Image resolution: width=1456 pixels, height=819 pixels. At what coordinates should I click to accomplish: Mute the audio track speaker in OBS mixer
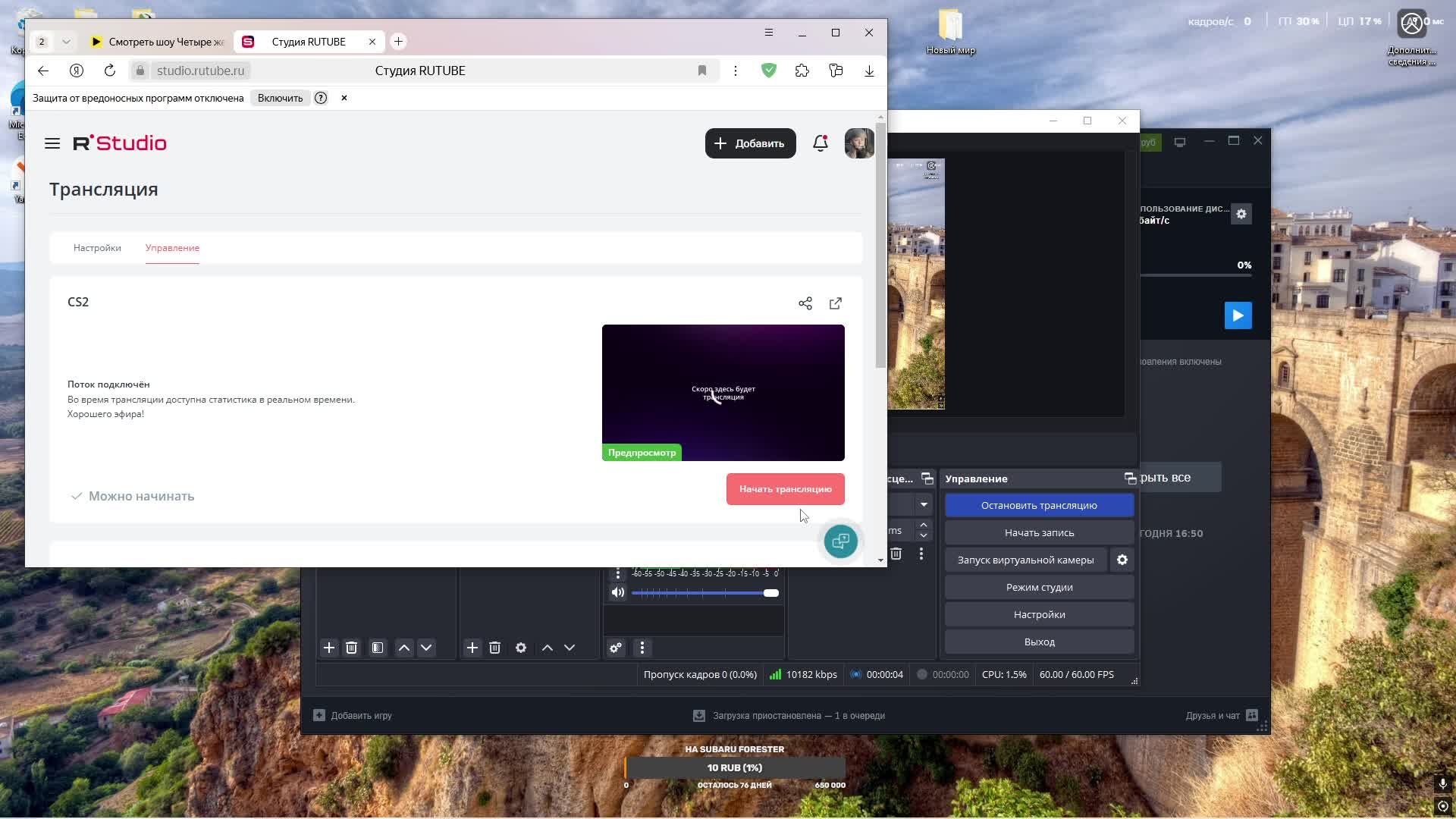618,592
